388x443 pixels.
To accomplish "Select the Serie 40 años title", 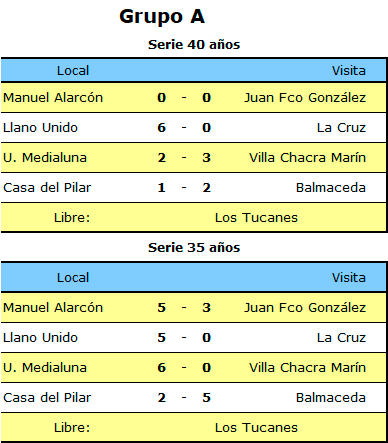I will (194, 45).
